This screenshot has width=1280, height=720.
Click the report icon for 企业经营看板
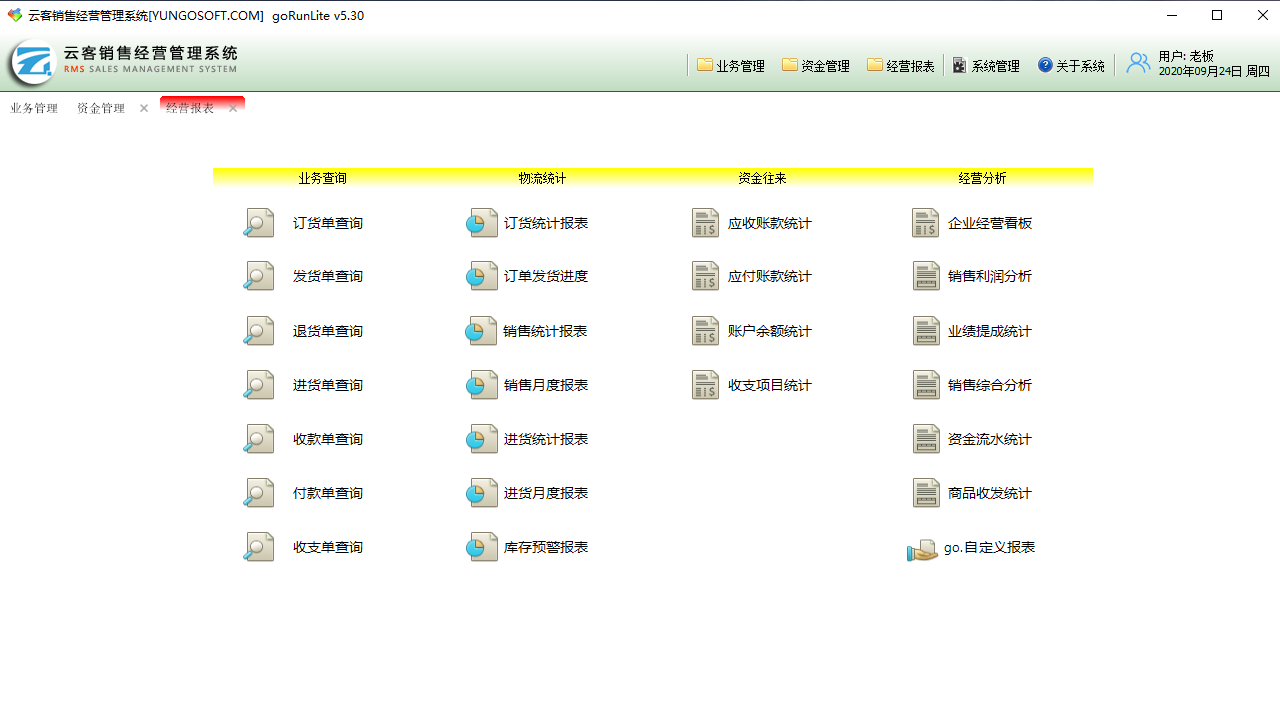pos(926,223)
